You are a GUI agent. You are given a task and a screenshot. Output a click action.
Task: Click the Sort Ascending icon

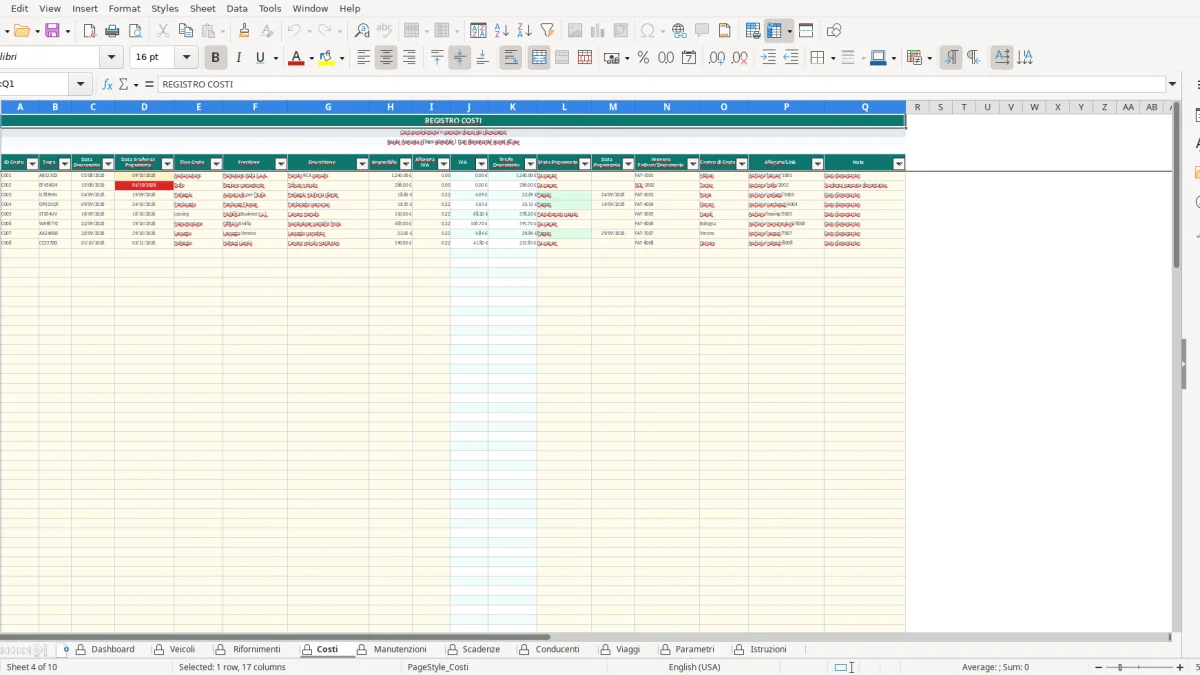[x=502, y=31]
